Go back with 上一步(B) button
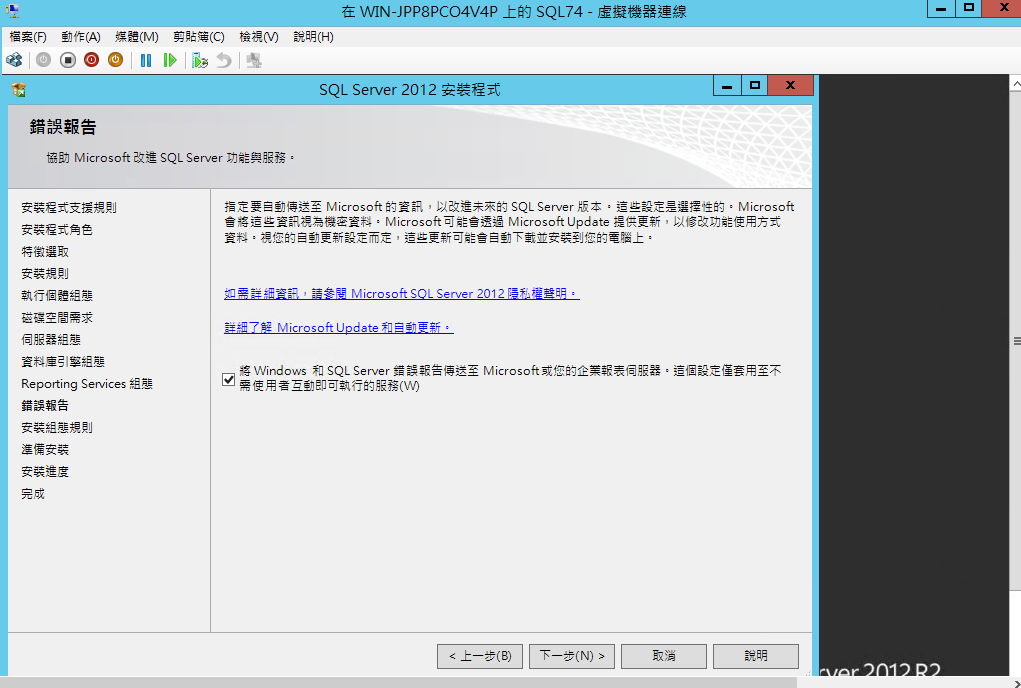 (480, 656)
